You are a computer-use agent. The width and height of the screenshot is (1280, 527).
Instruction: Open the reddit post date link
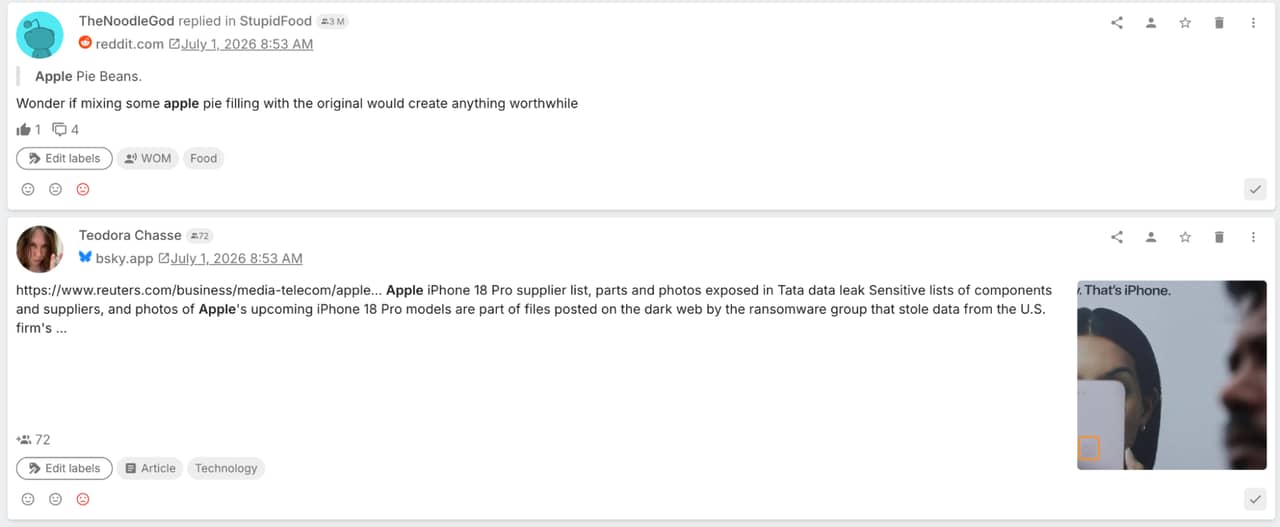pos(247,44)
